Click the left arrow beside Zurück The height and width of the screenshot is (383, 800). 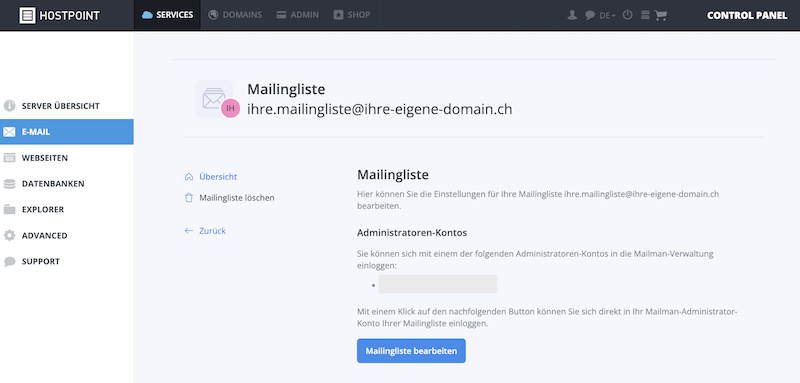189,231
